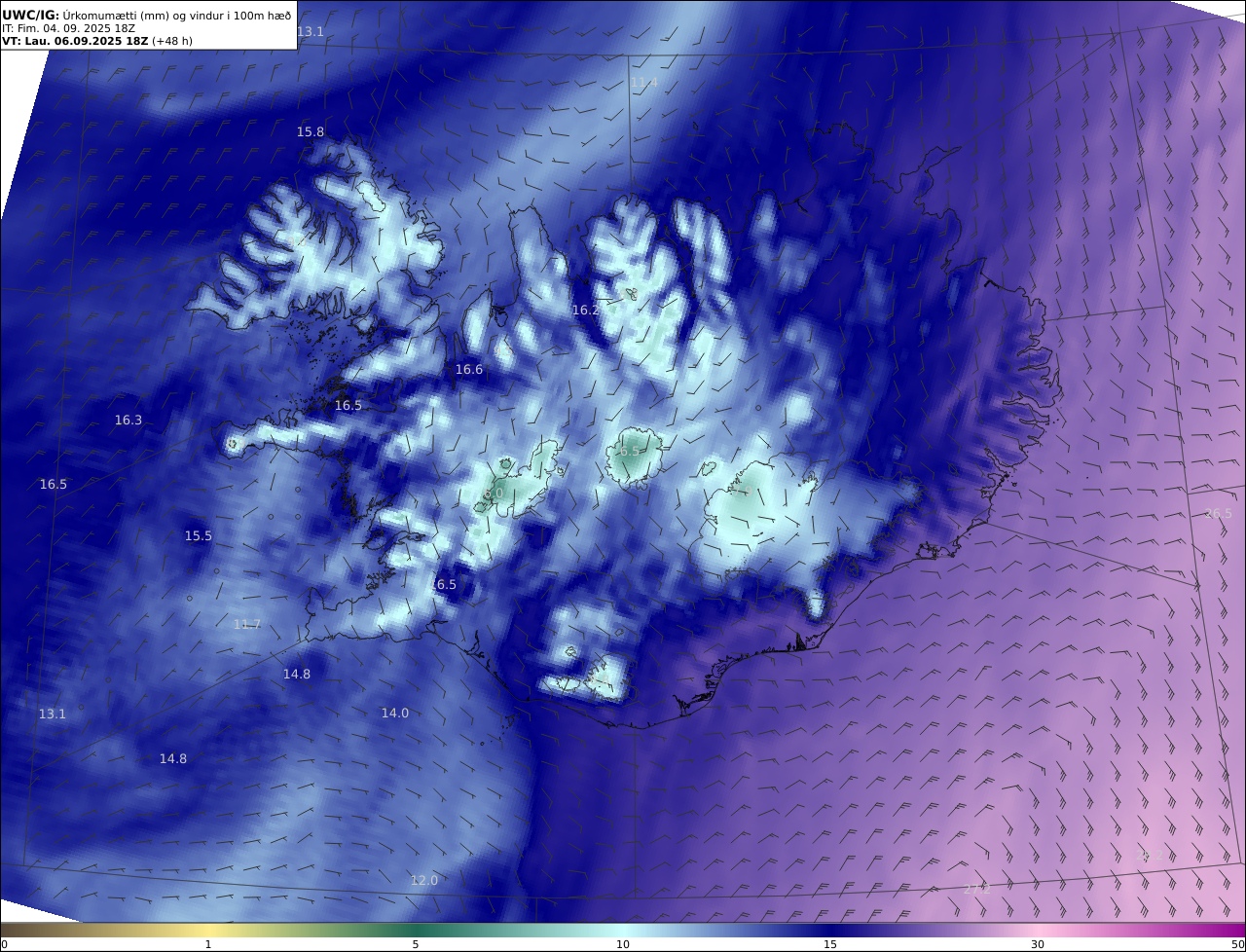Viewport: 1246px width, 952px height.
Task: Click the 30 tick on color scale
Action: tap(1038, 944)
